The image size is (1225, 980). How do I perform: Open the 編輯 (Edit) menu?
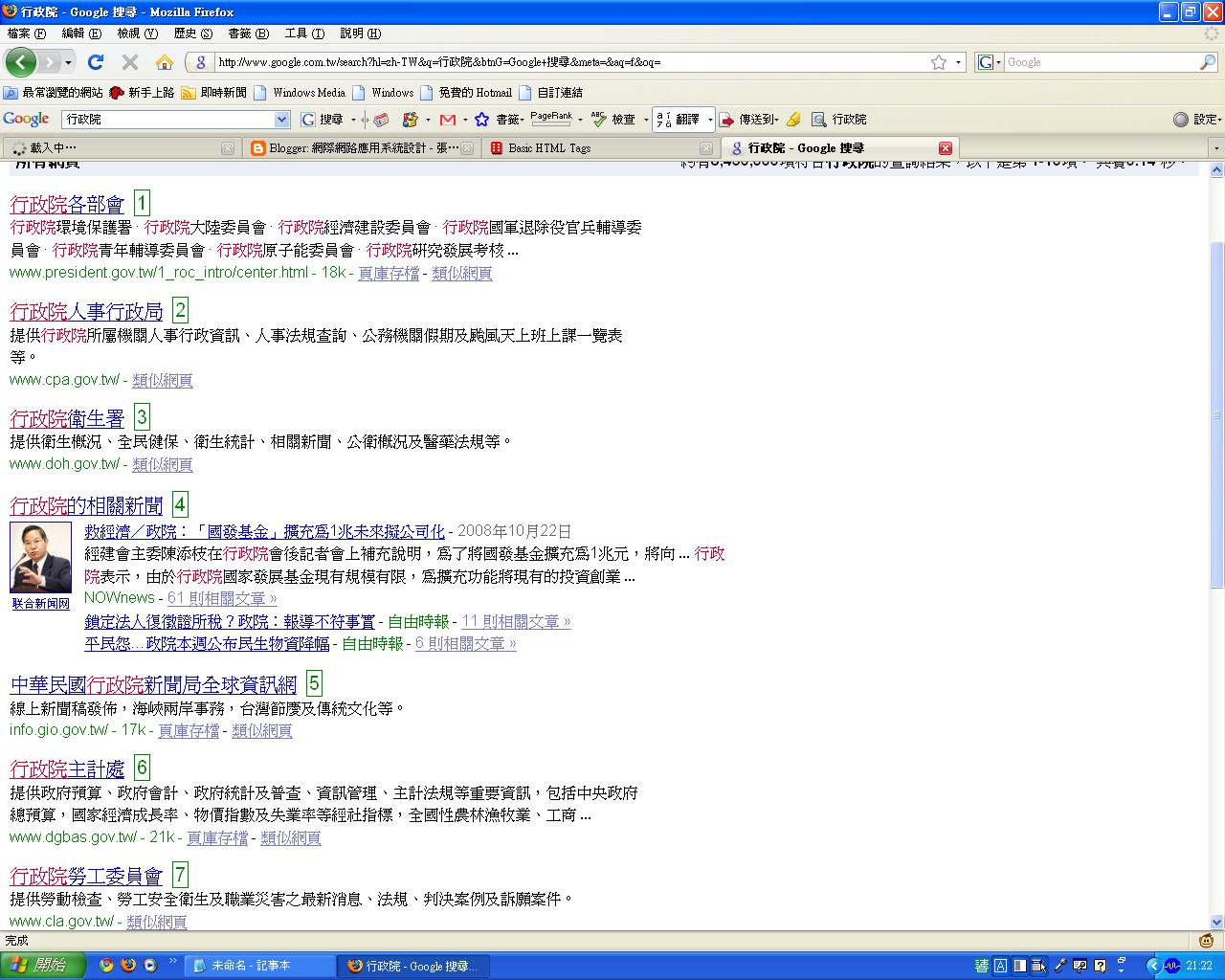81,33
